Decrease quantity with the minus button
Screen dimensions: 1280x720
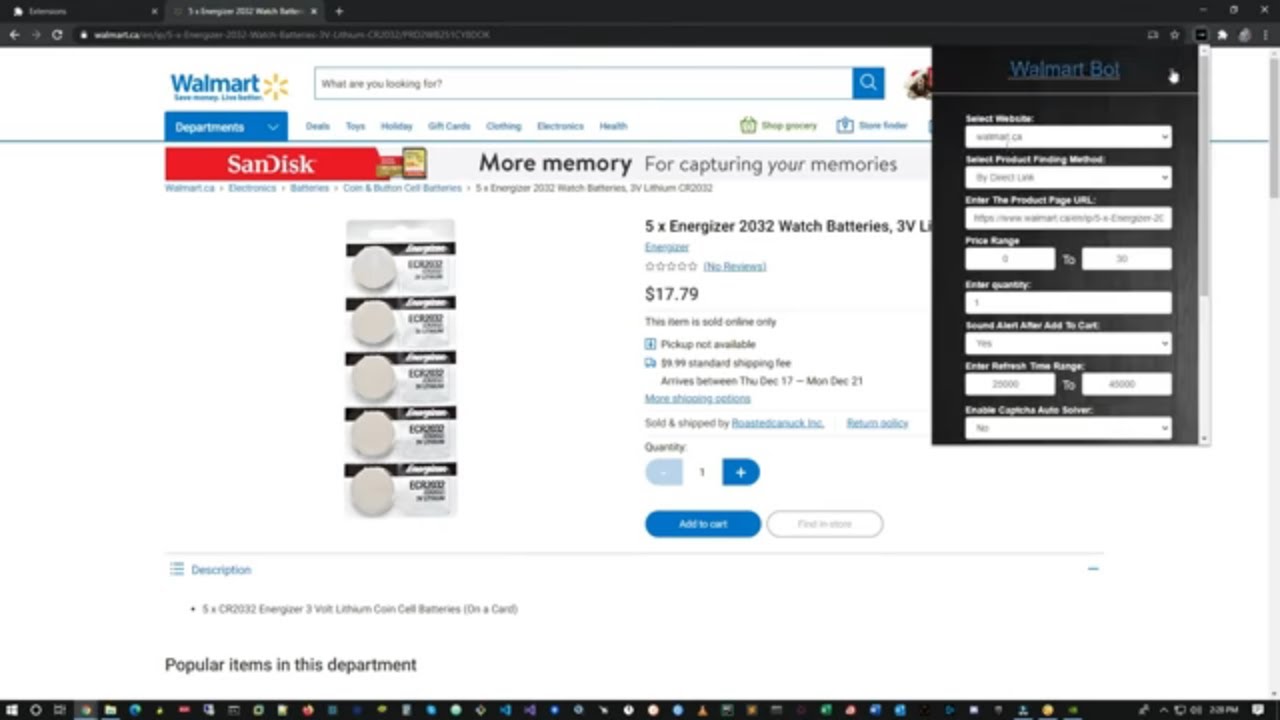(x=664, y=472)
